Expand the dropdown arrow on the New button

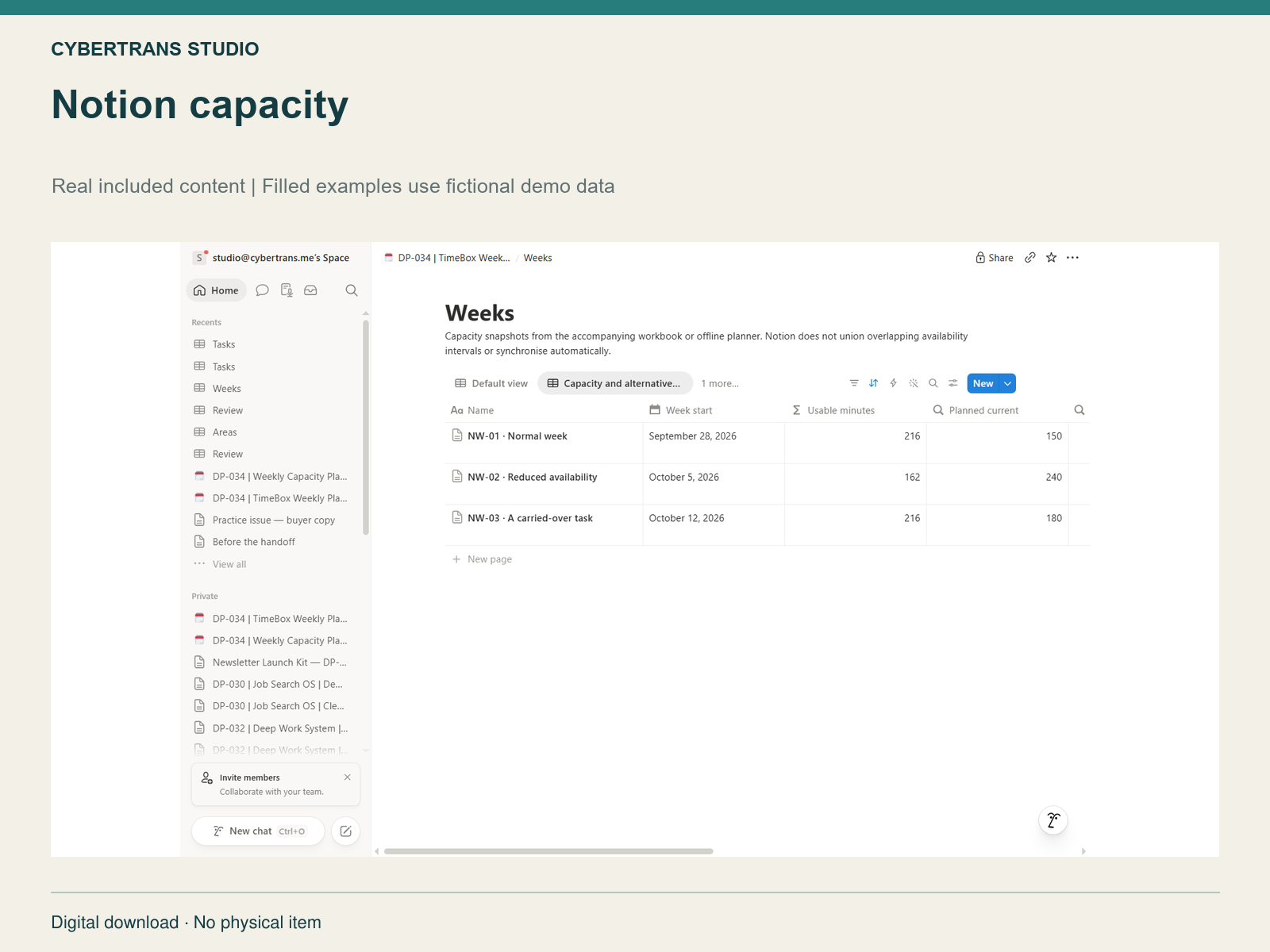point(1008,383)
